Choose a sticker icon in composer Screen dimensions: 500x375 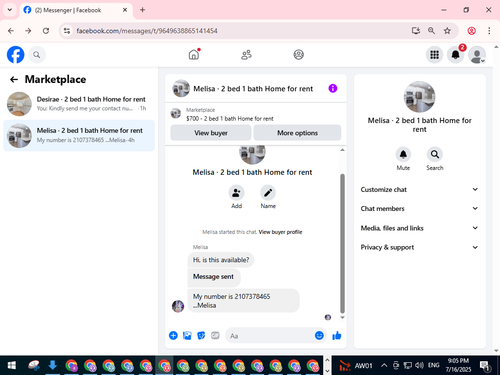[201, 335]
